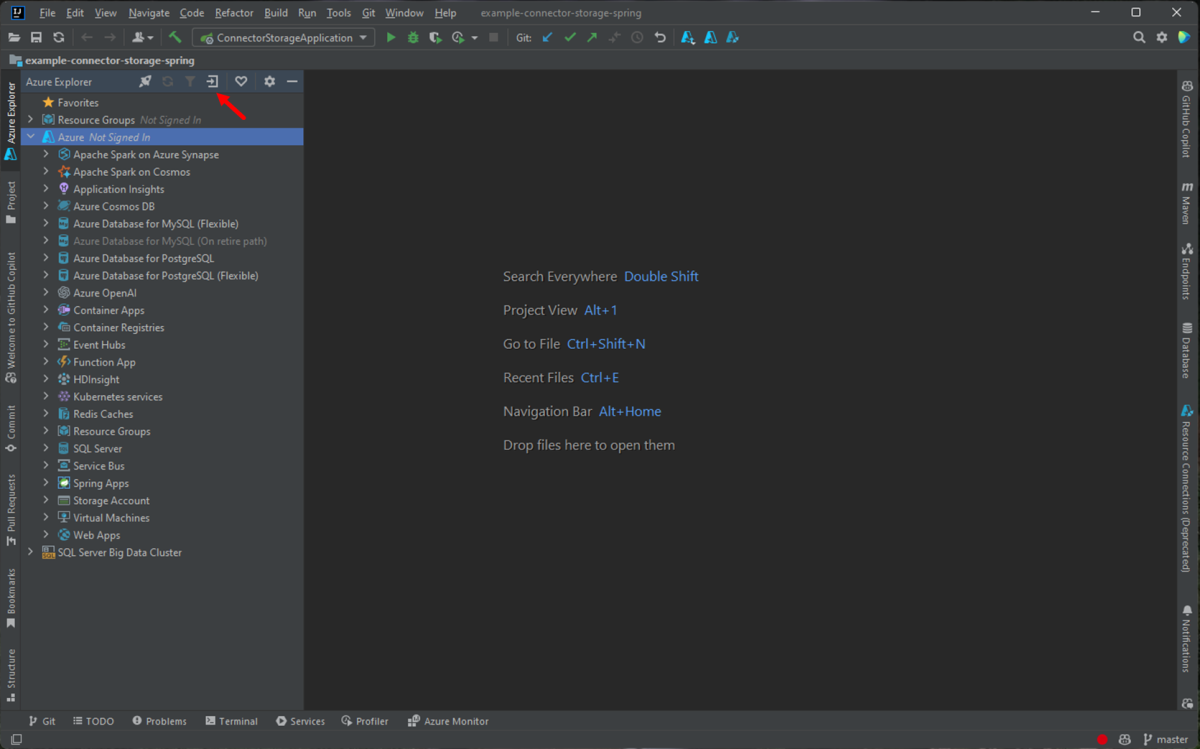Switch to the Terminal tab

(x=231, y=720)
